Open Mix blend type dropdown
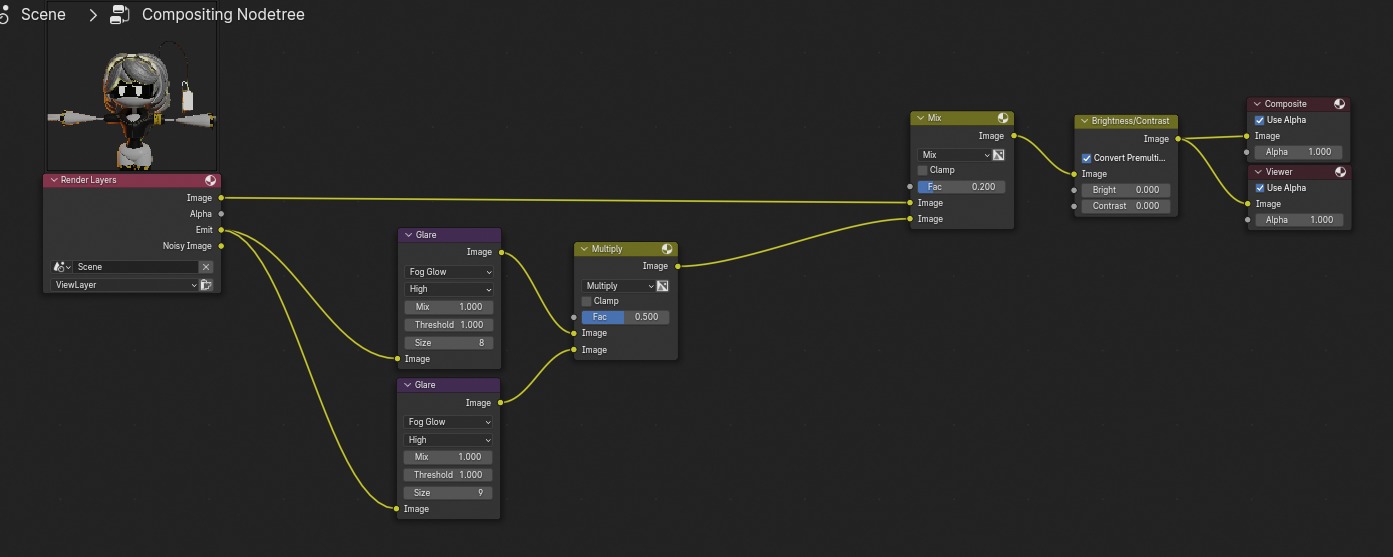The image size is (1393, 557). click(954, 155)
